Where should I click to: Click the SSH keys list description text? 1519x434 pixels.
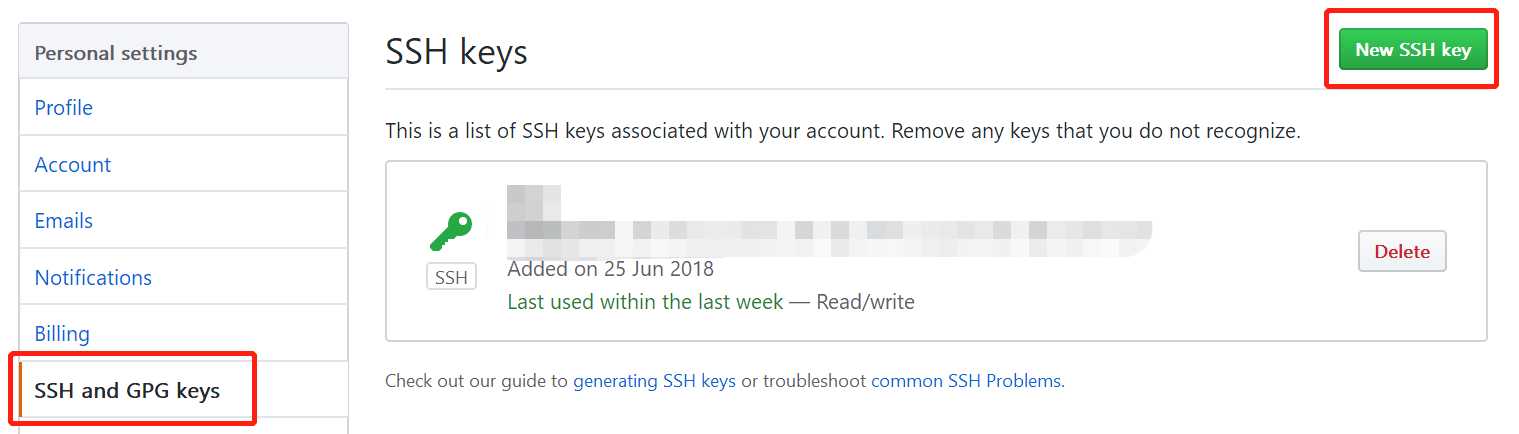pyautogui.click(x=842, y=131)
